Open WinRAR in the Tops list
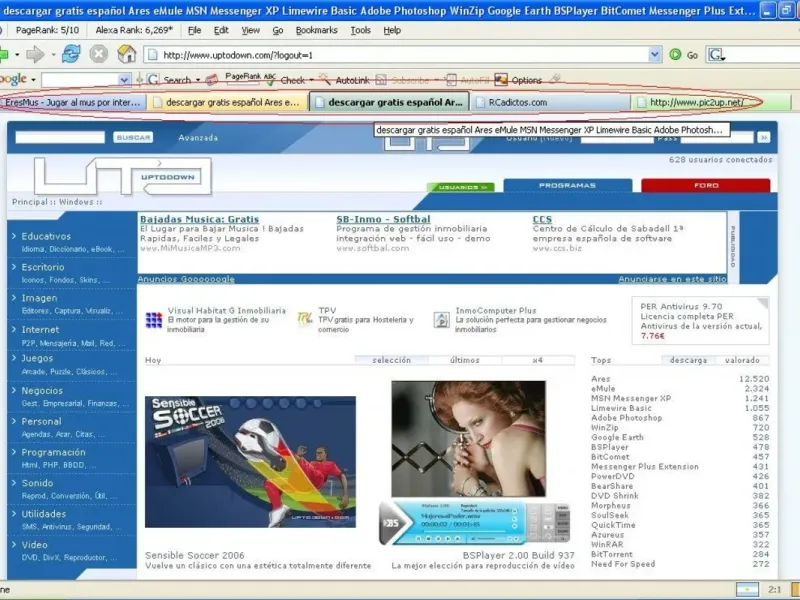Image resolution: width=800 pixels, height=600 pixels. (607, 544)
